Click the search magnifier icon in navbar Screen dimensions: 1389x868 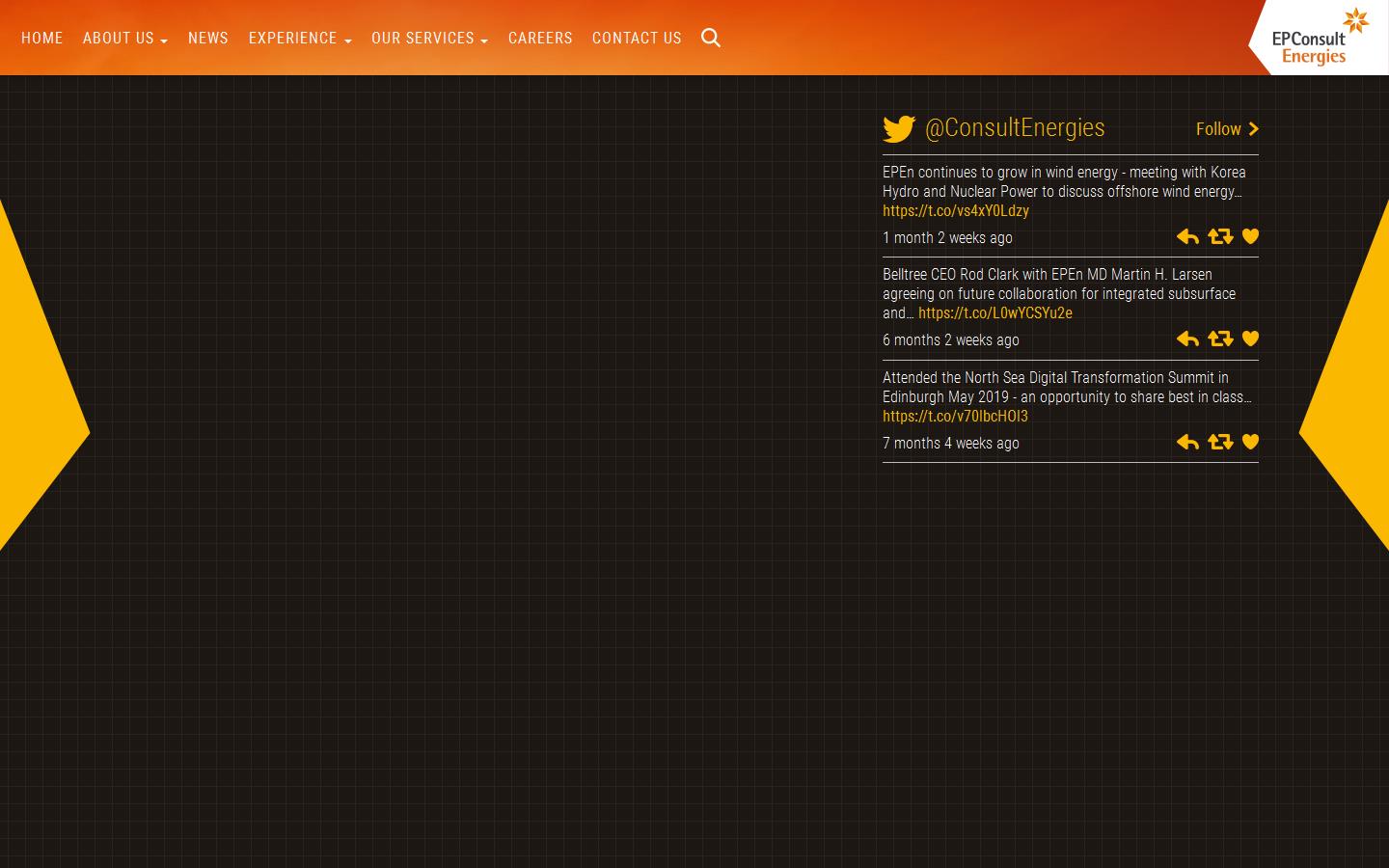(x=711, y=38)
